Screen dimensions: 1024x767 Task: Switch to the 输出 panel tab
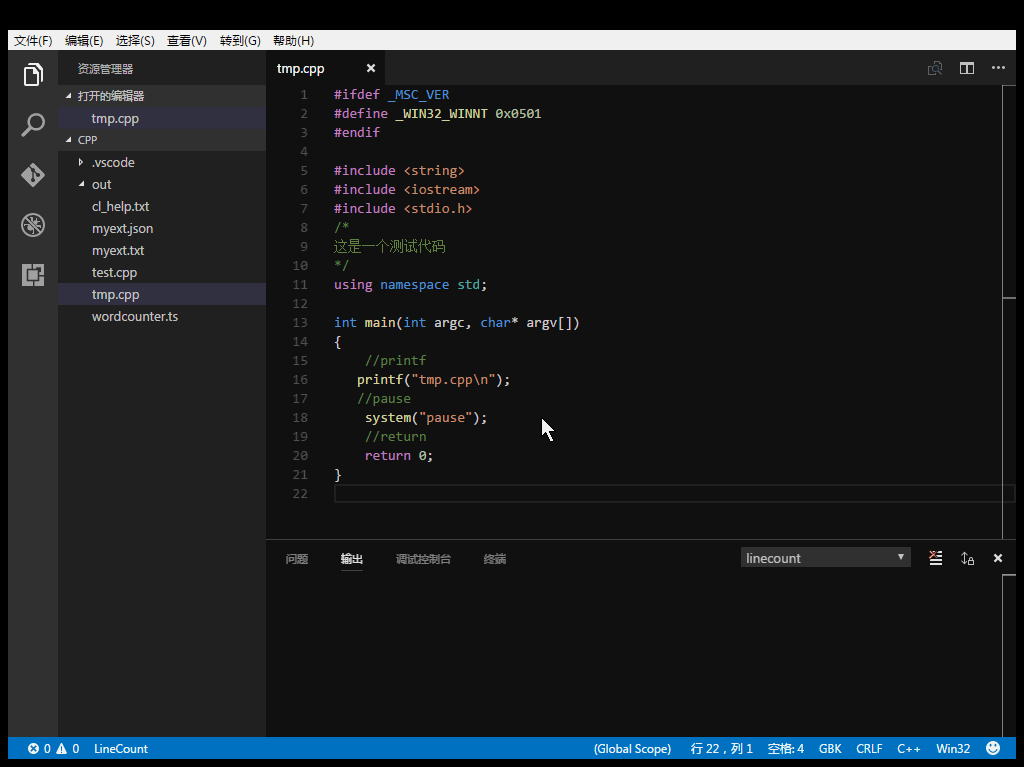coord(351,559)
